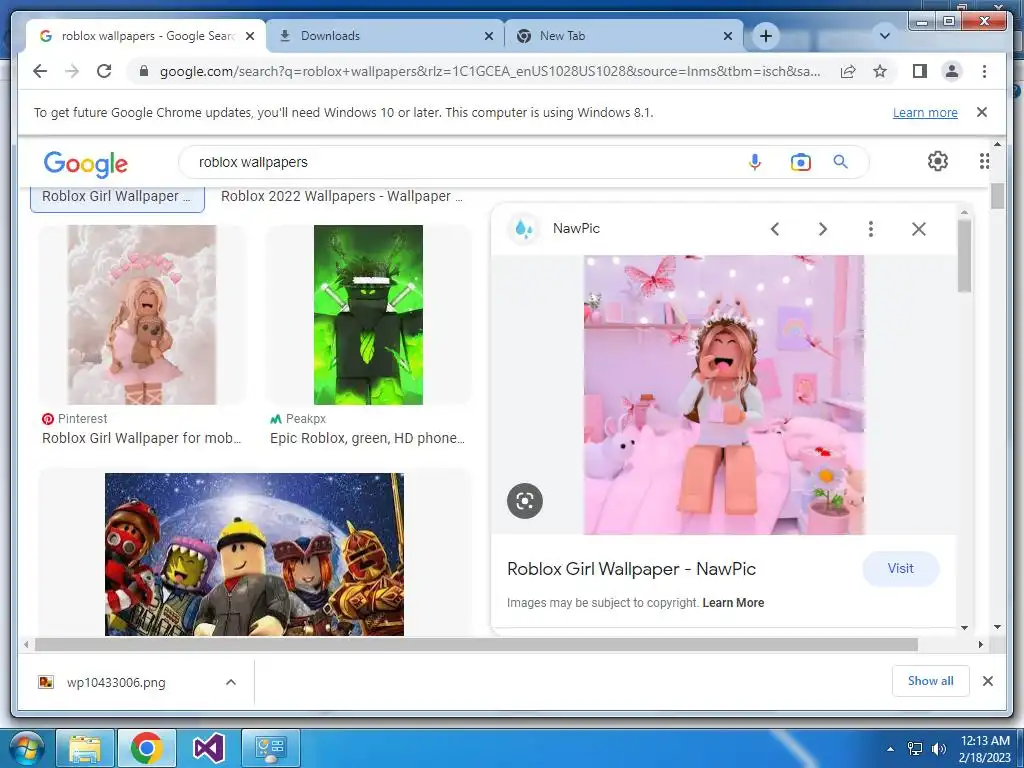Open Learn more about Chrome updates

pos(925,112)
